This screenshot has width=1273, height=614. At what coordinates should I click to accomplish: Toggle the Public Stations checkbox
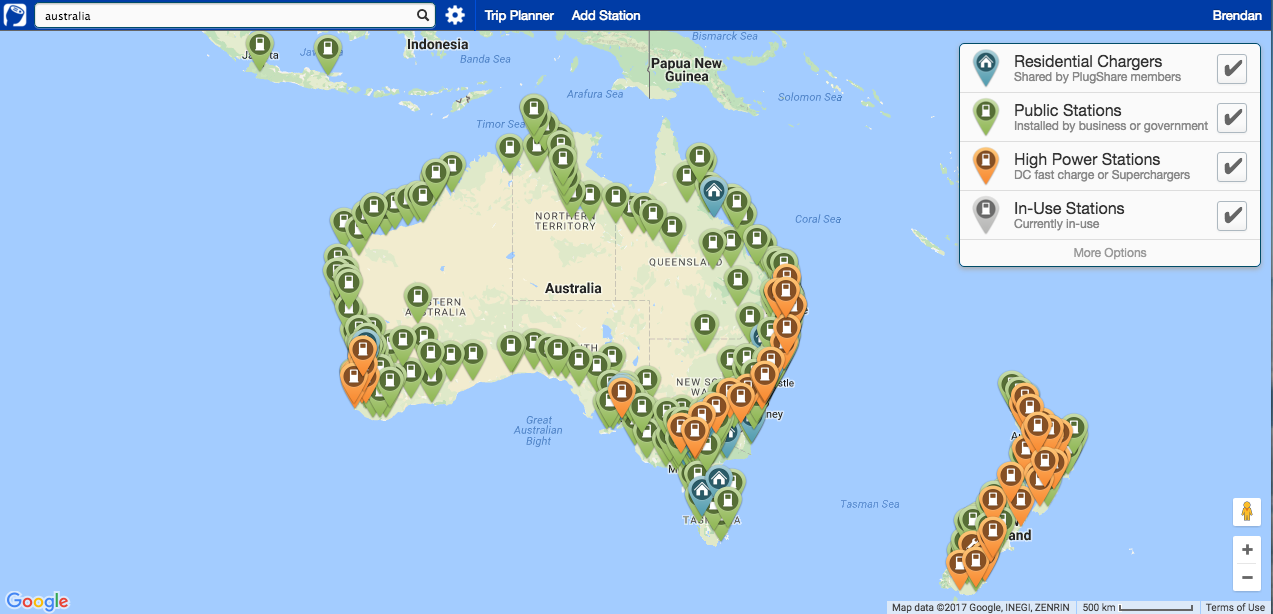1232,118
